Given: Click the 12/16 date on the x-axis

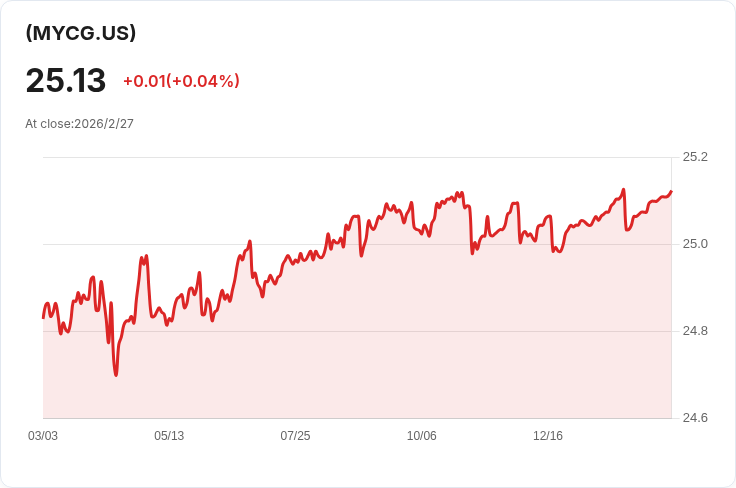Looking at the screenshot, I should 548,436.
